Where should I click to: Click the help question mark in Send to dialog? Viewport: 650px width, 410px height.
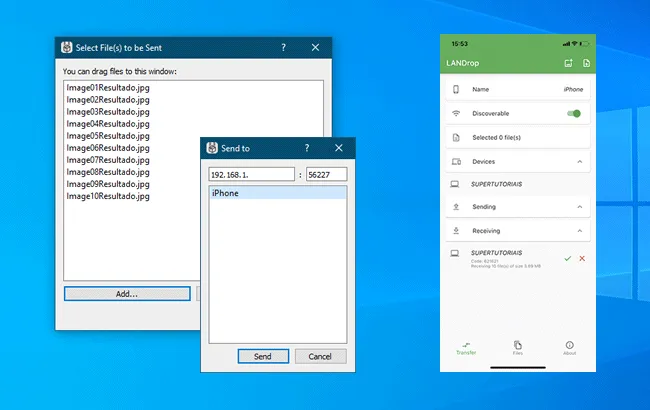pos(307,148)
